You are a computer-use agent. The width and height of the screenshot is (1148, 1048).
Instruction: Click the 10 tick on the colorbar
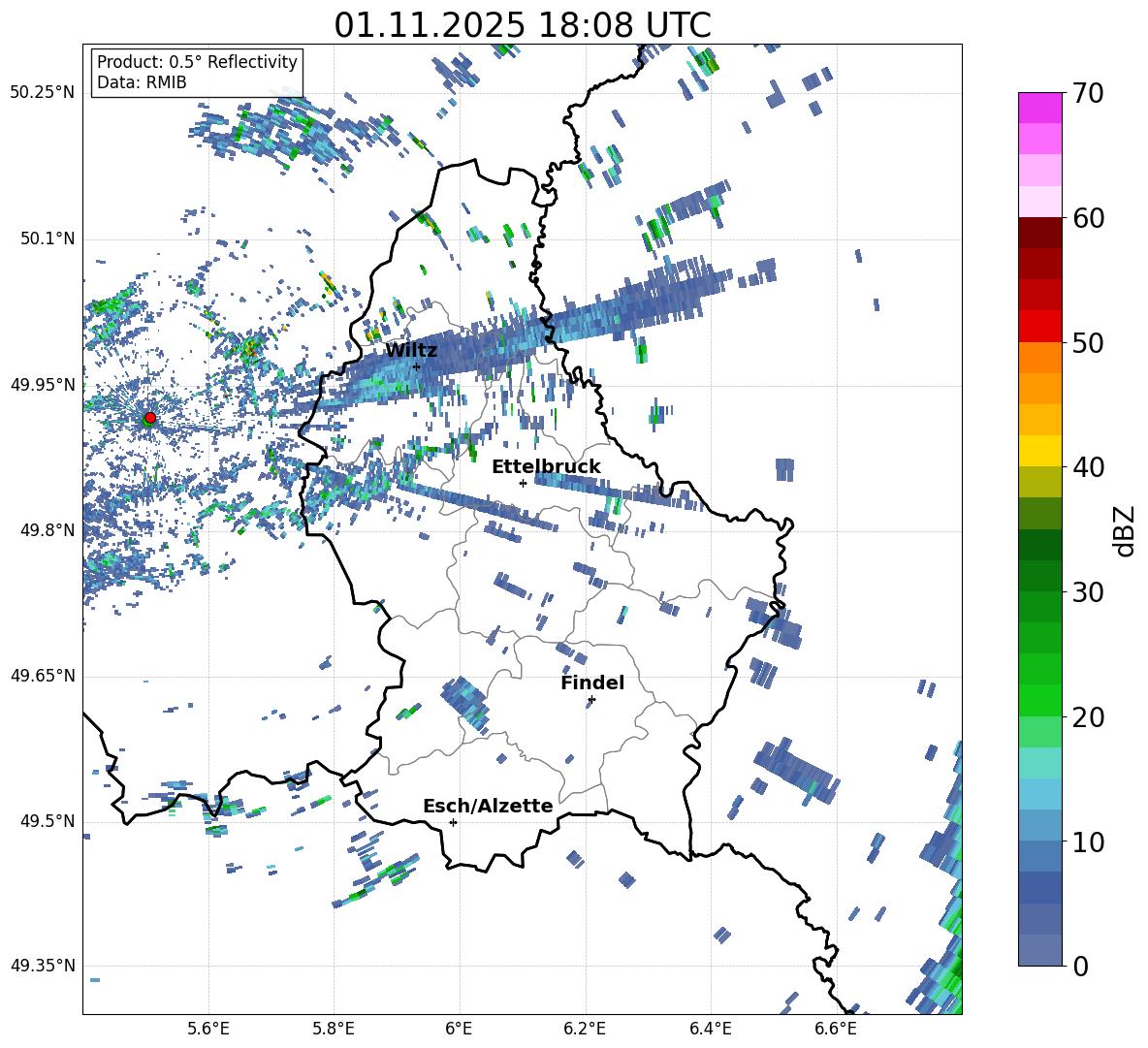point(1087,842)
